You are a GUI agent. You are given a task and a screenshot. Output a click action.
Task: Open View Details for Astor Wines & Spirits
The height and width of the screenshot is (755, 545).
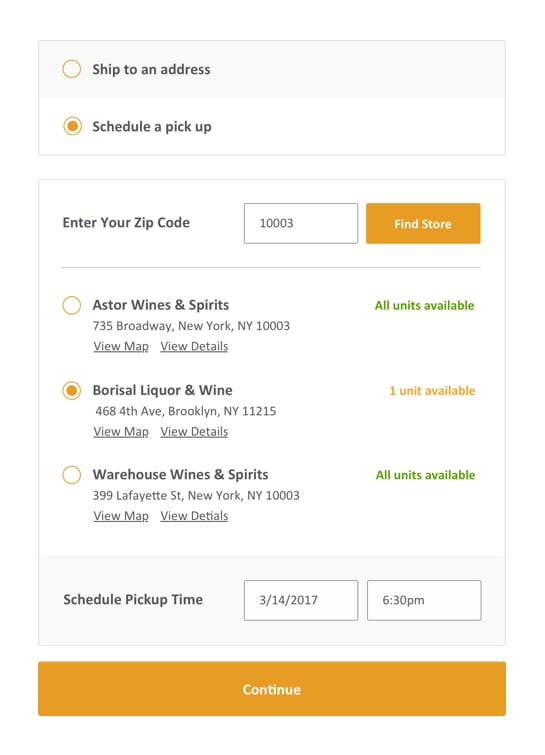tap(194, 346)
